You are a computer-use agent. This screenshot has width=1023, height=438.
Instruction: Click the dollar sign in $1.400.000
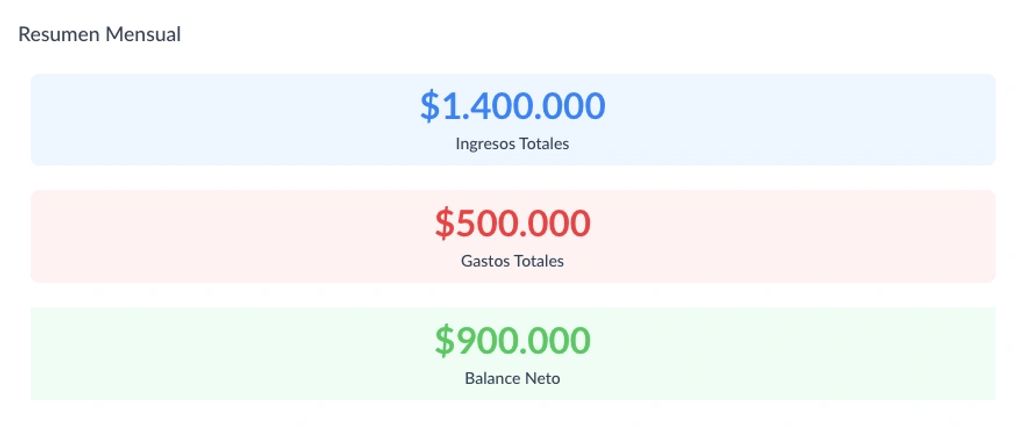(x=429, y=106)
